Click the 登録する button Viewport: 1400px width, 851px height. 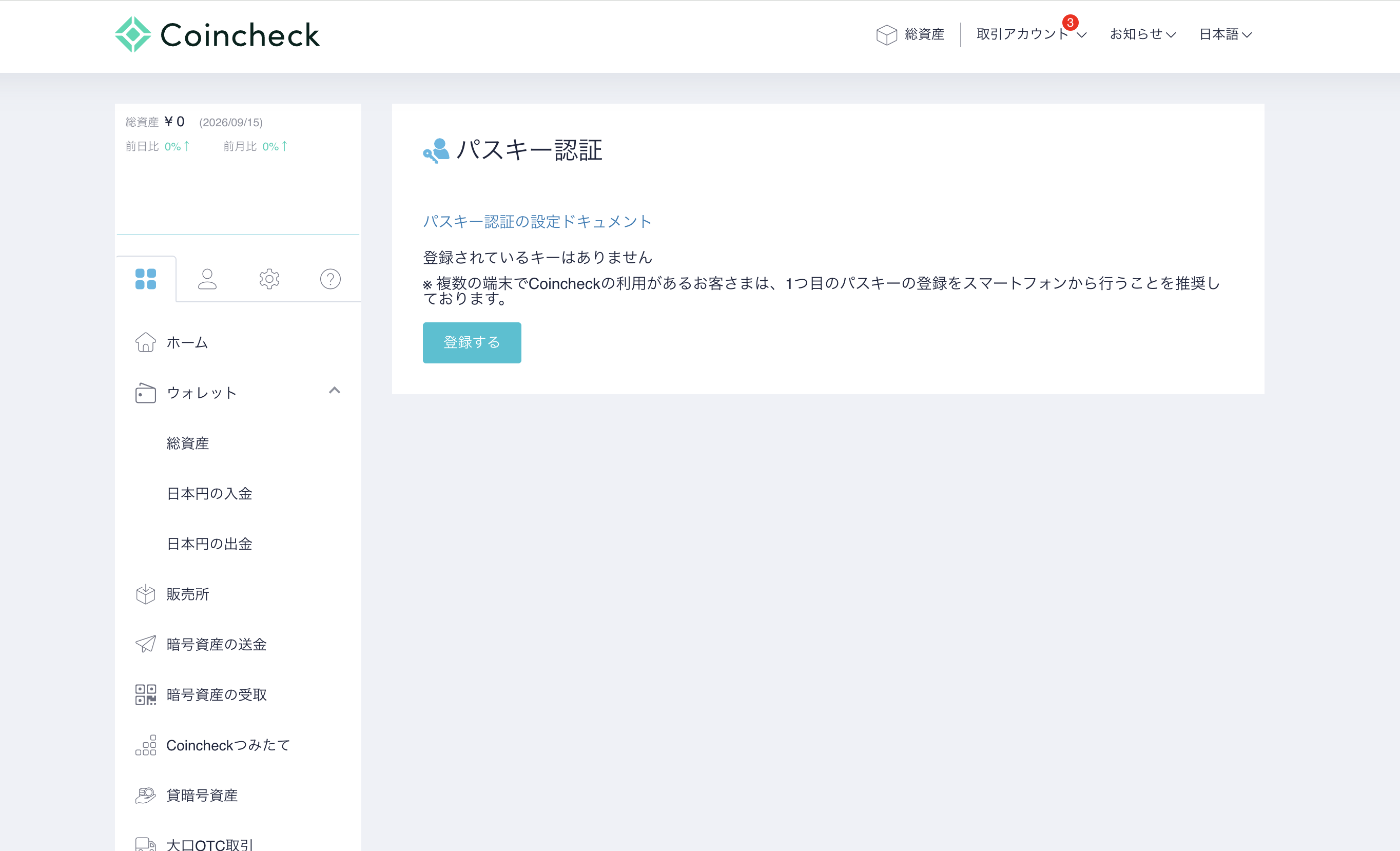click(x=472, y=342)
